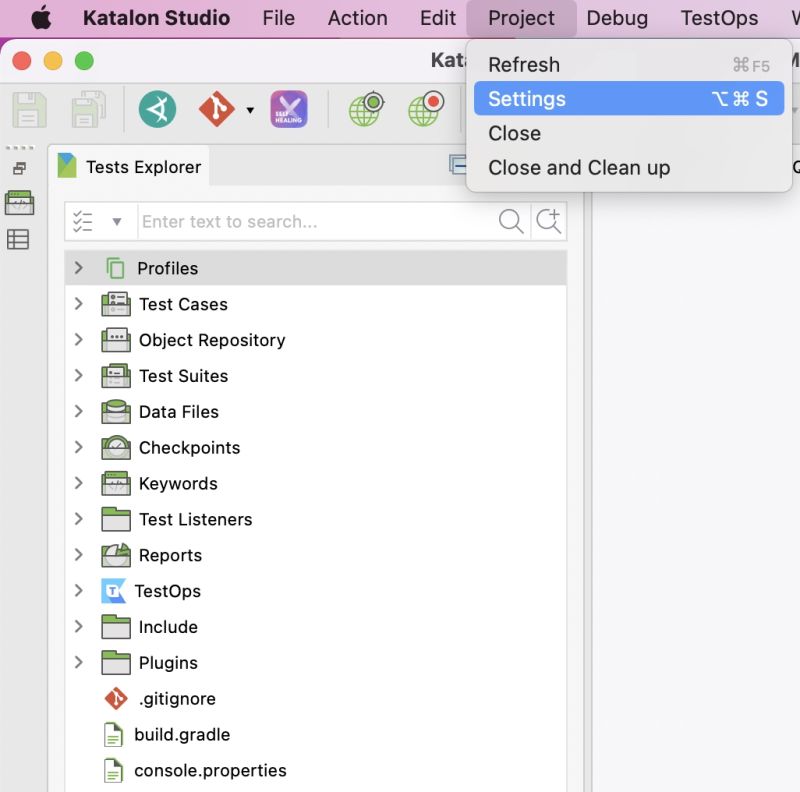The height and width of the screenshot is (792, 800).
Task: Expand the Reports chevron
Action: 78,554
